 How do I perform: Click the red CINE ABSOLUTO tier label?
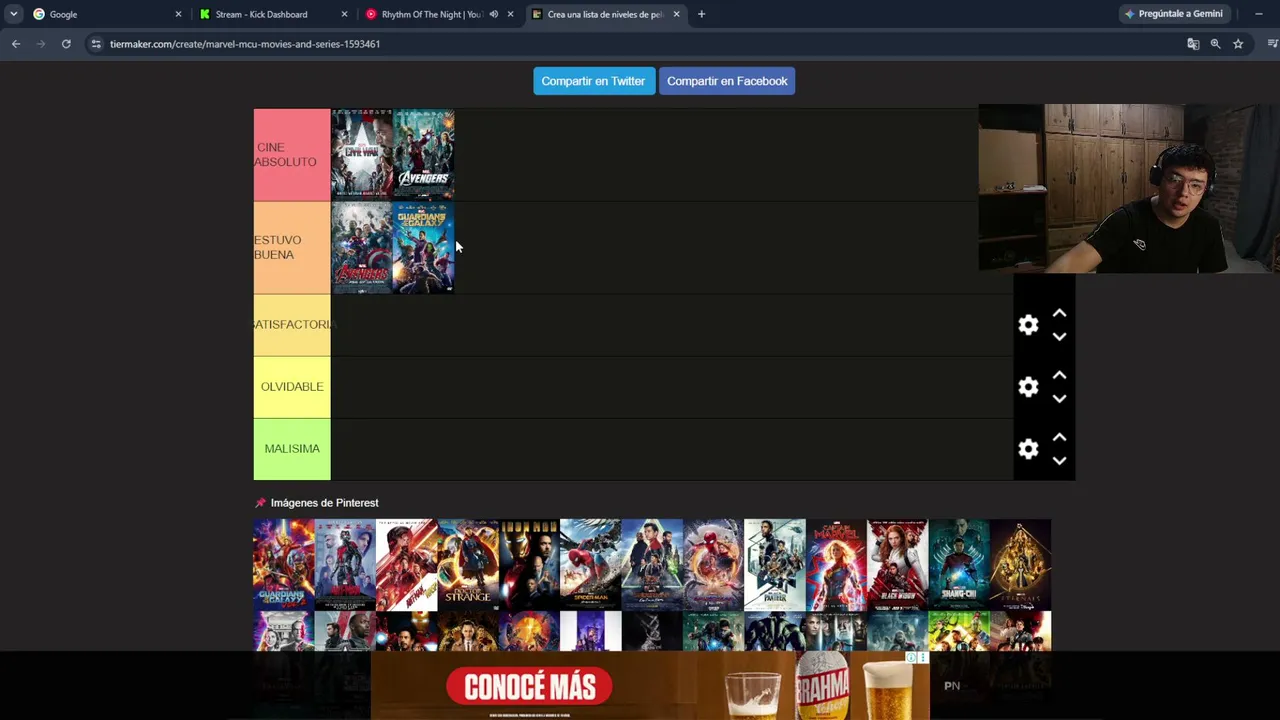point(292,155)
